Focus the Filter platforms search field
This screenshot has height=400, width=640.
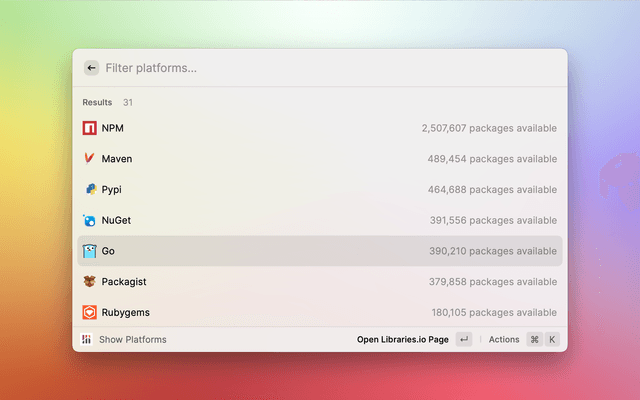300,68
